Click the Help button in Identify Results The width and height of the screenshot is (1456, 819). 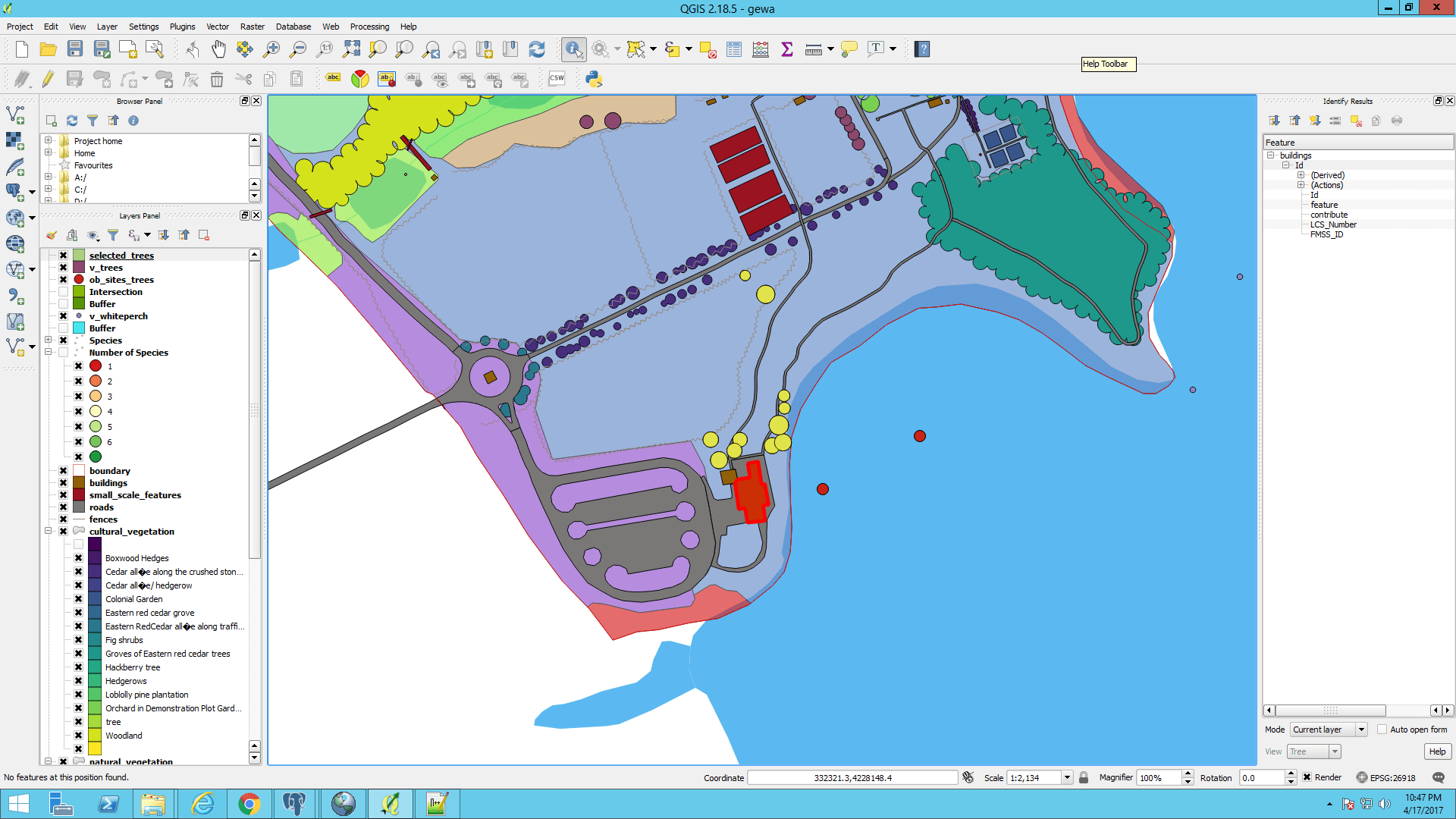(1437, 752)
